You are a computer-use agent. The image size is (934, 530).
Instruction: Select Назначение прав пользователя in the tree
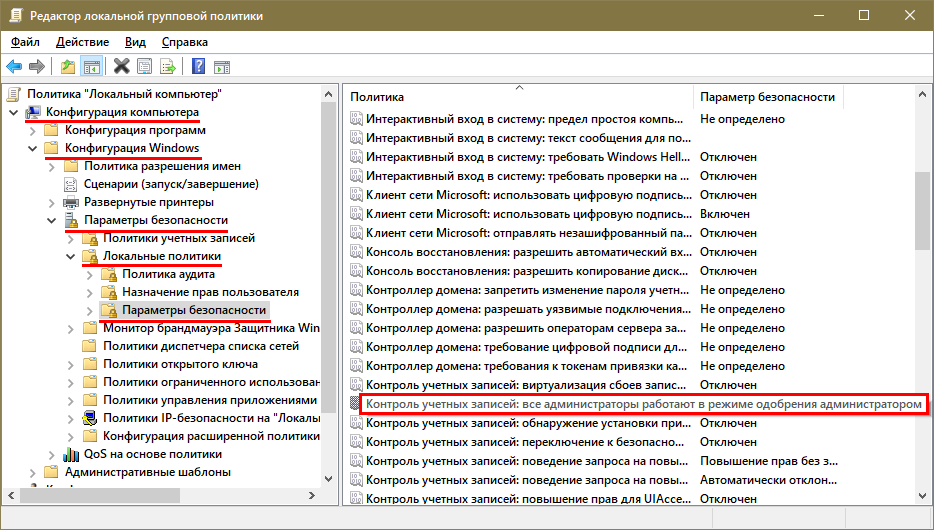point(210,293)
